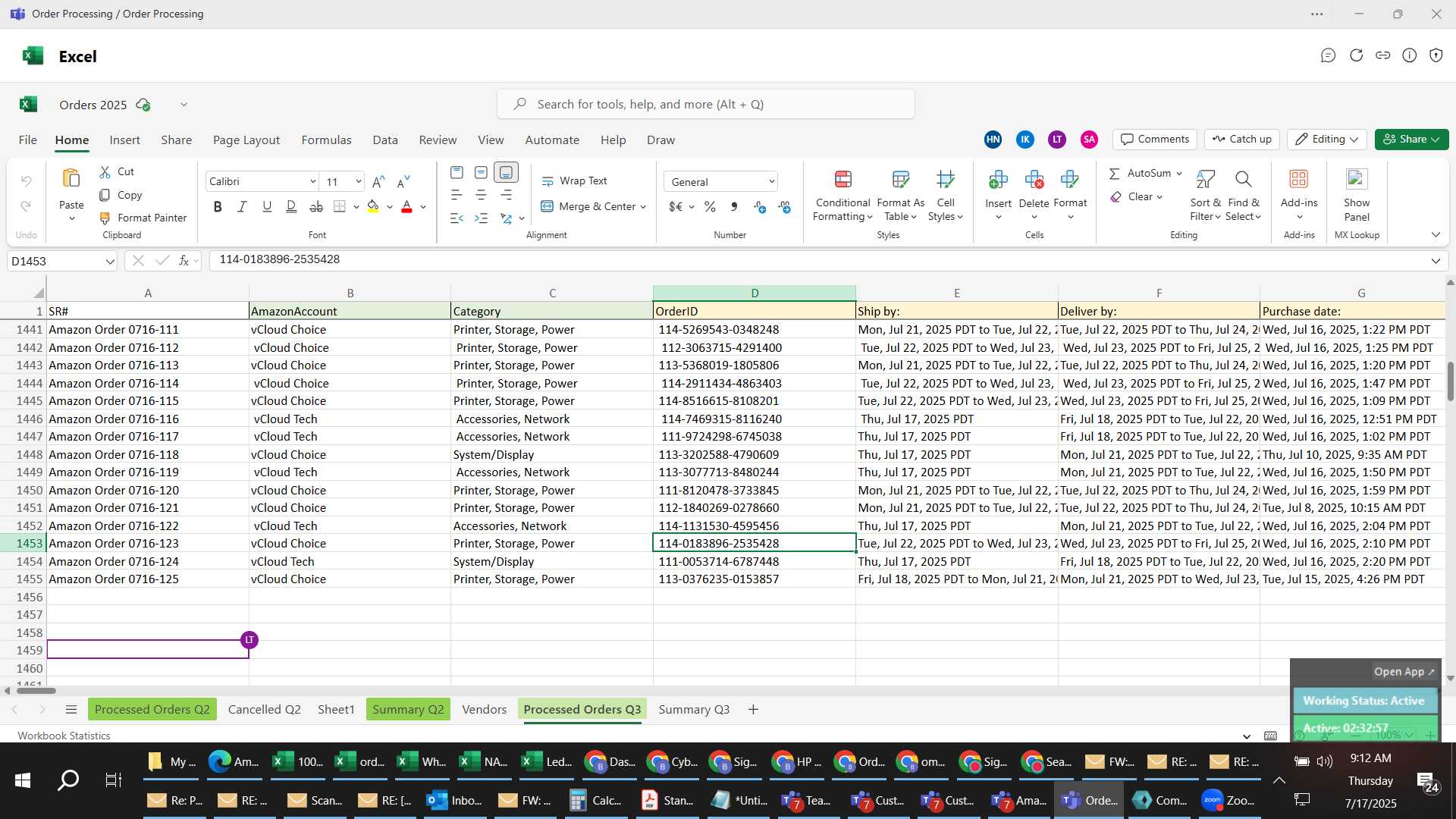Switch to the Vendors sheet tab

tap(484, 710)
